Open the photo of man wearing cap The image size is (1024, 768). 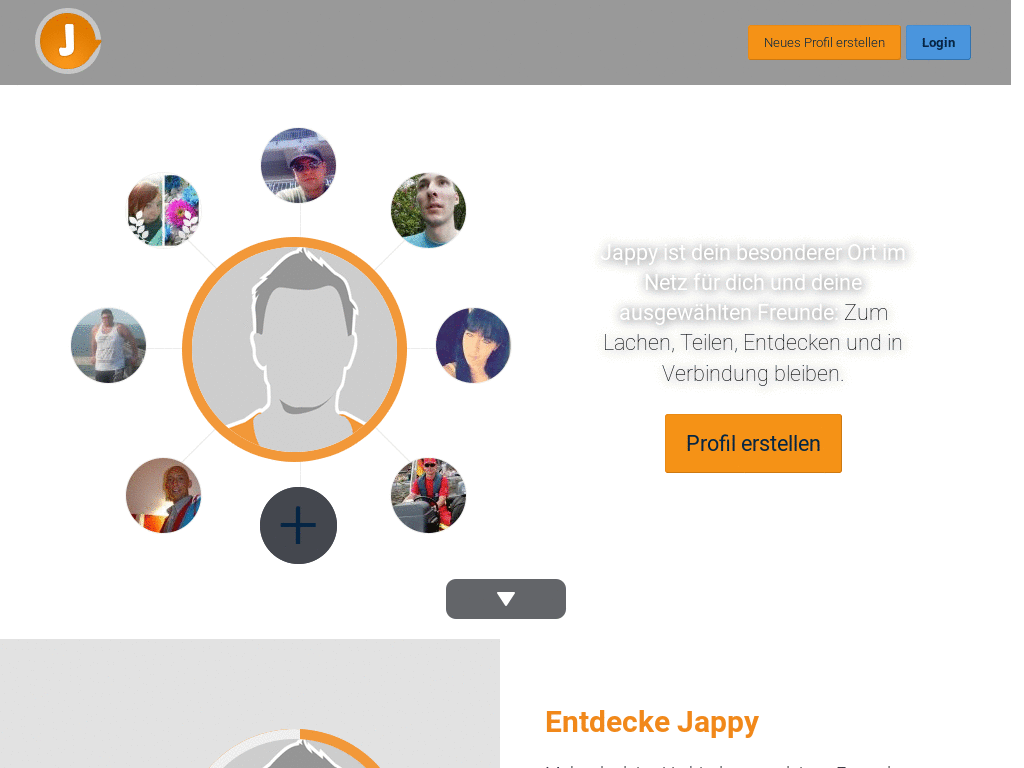[x=298, y=165]
